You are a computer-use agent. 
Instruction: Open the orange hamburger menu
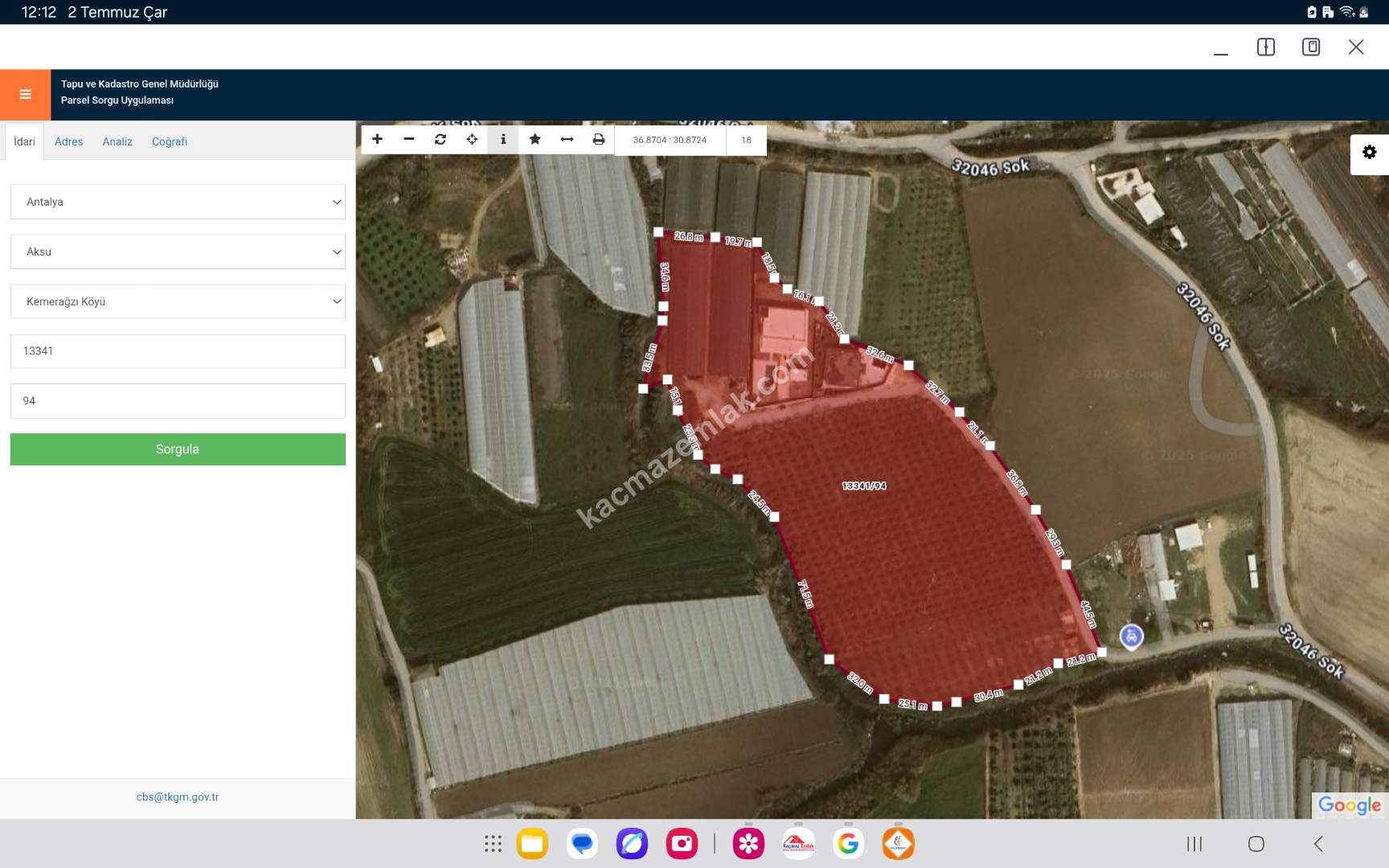pos(26,95)
